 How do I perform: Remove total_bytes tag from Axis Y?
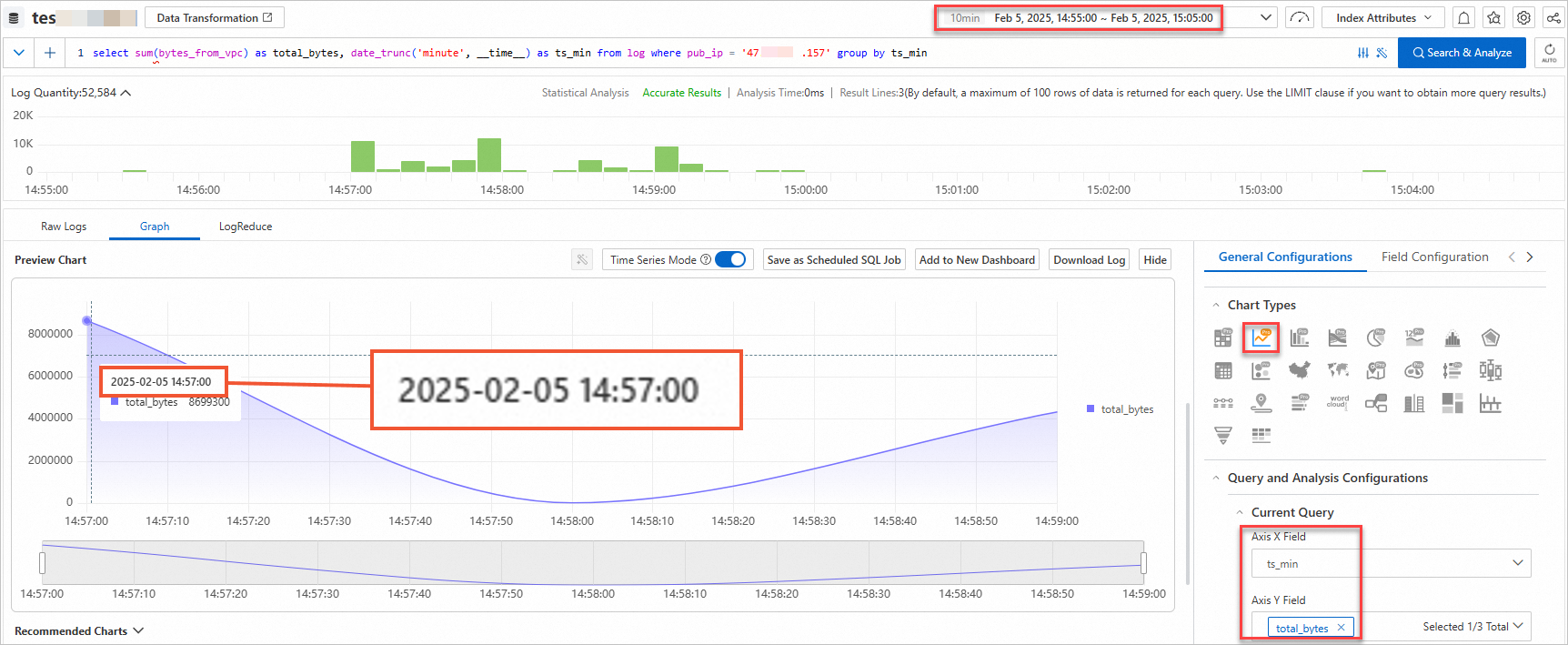(1341, 628)
